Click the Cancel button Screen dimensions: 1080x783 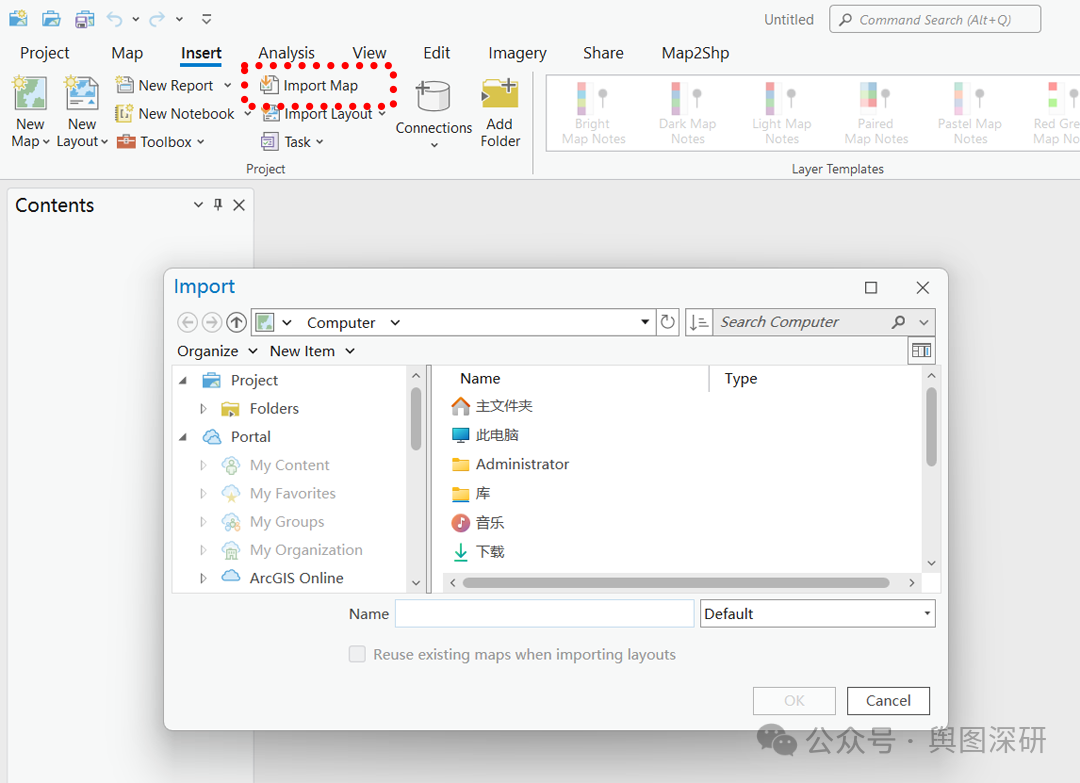coord(888,700)
